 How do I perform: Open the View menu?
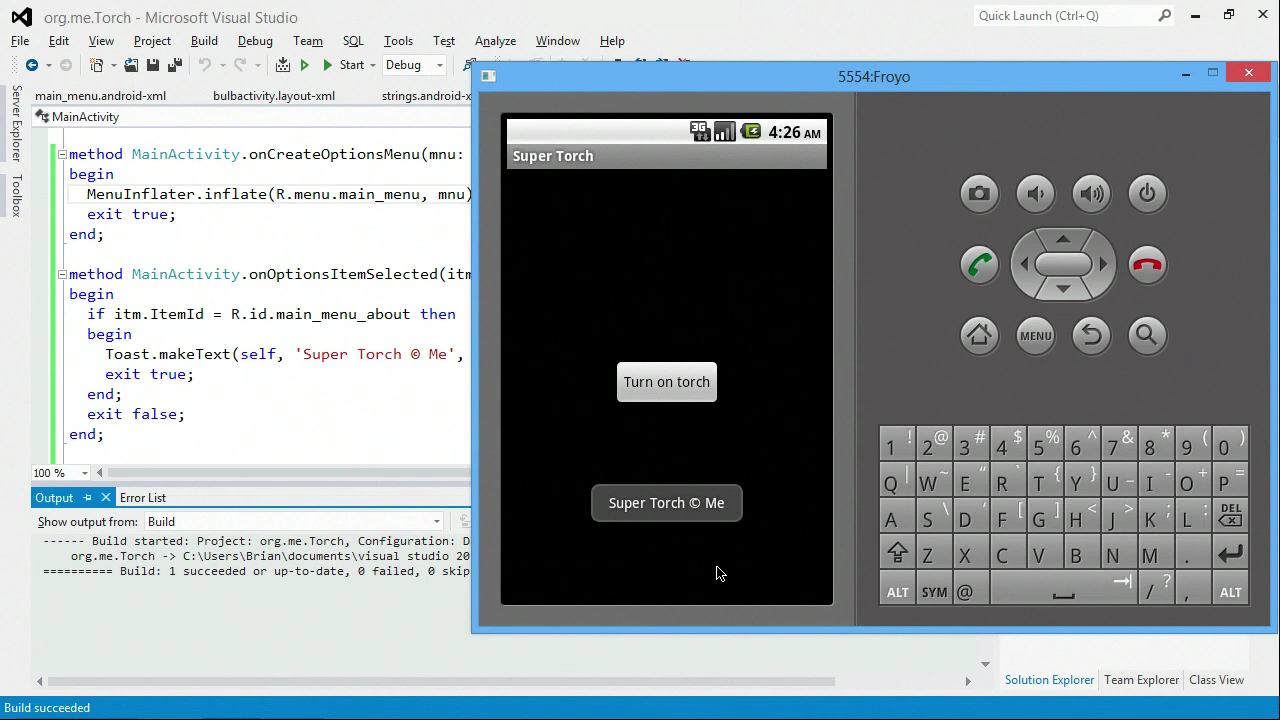(x=101, y=41)
